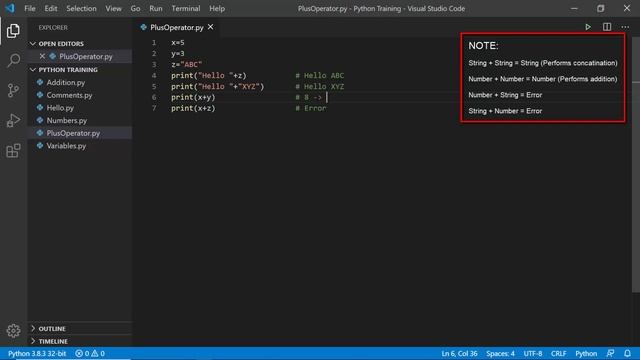Select Python 3.8.3 32-bit interpreter
The width and height of the screenshot is (640, 360).
coord(37,353)
